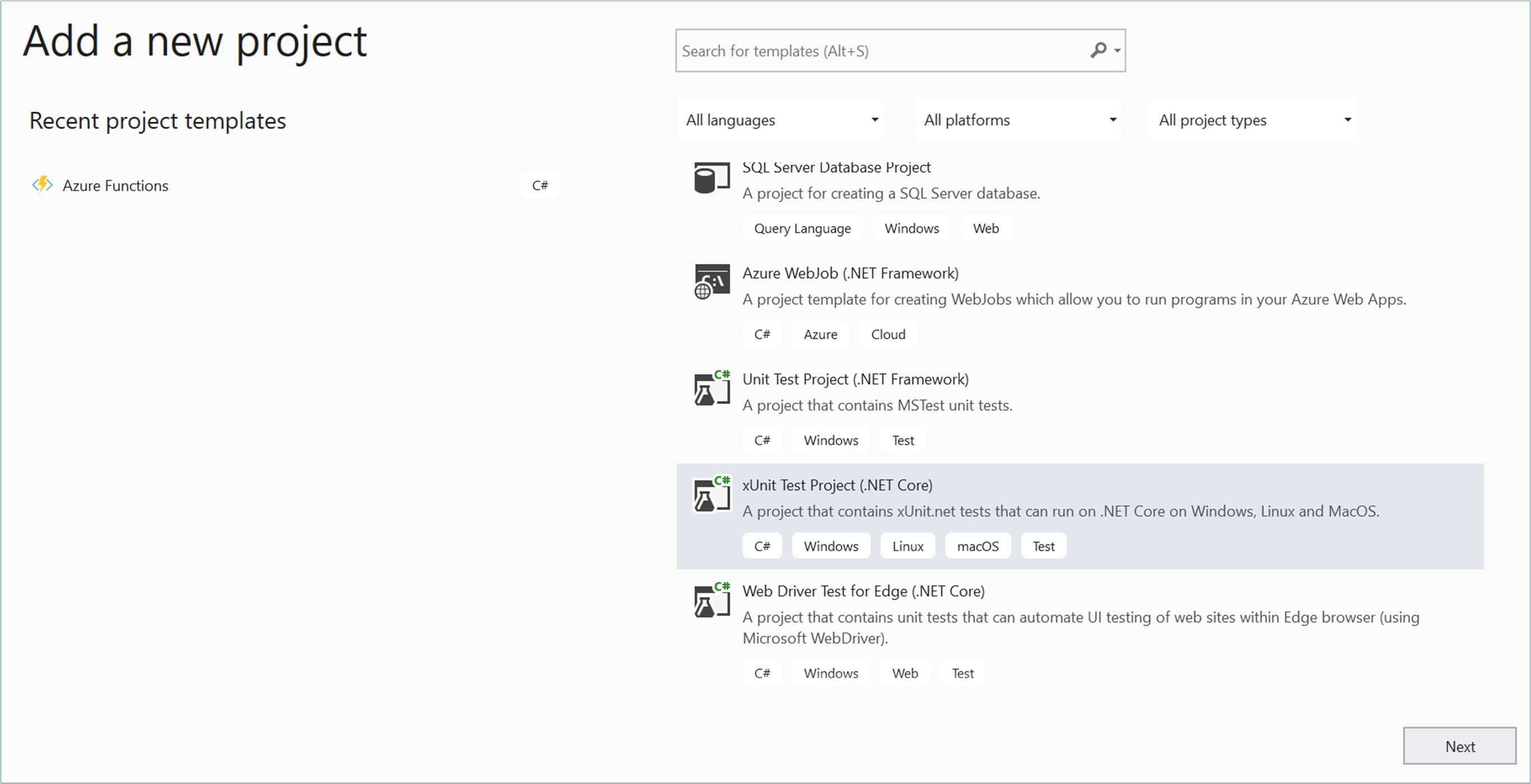Click the Web Driver Test for Edge icon
The width and height of the screenshot is (1531, 784).
point(711,600)
